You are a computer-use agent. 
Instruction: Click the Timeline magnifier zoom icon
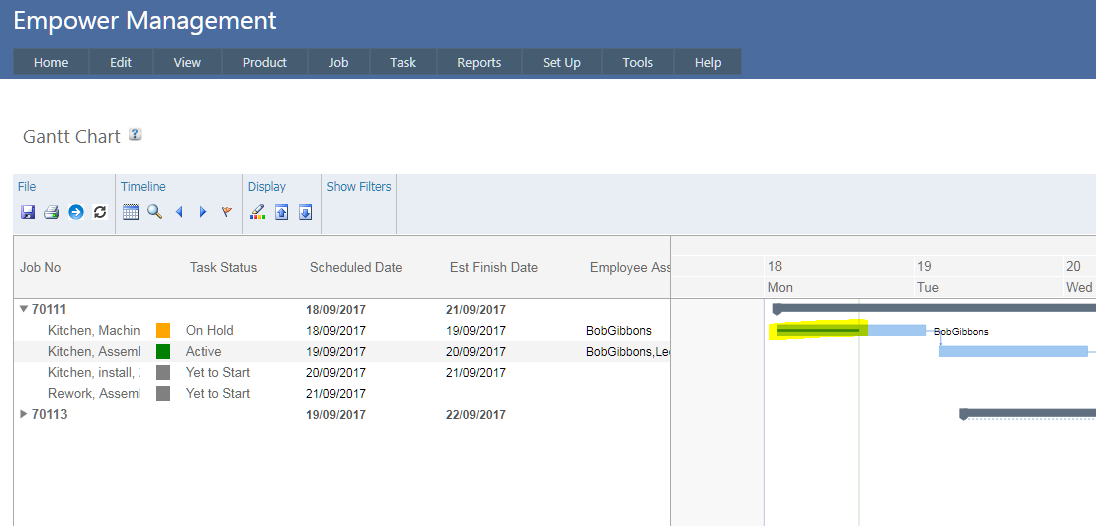(154, 212)
